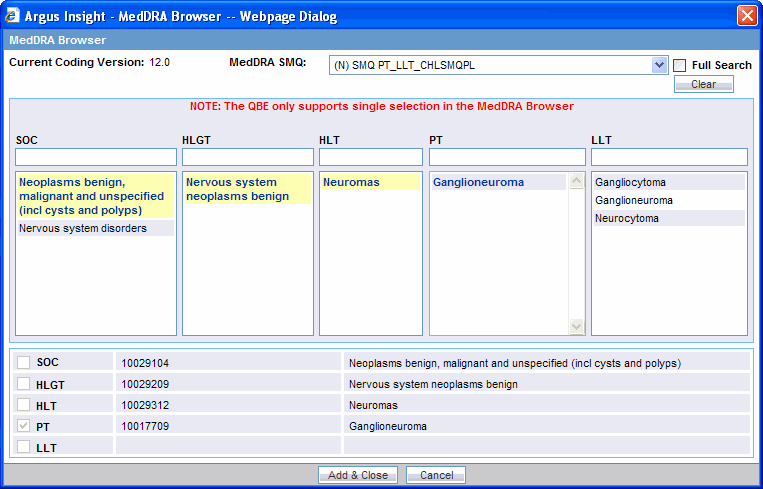Tick the LLT checkbox in results table
The width and height of the screenshot is (763, 489).
tap(23, 447)
